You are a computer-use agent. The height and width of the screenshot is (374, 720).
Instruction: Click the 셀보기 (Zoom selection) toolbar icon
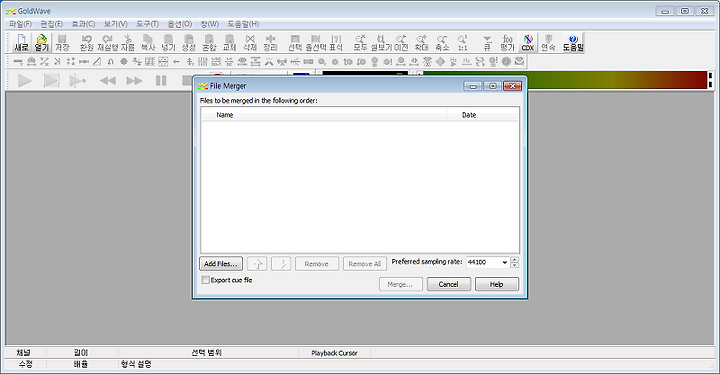(x=381, y=43)
